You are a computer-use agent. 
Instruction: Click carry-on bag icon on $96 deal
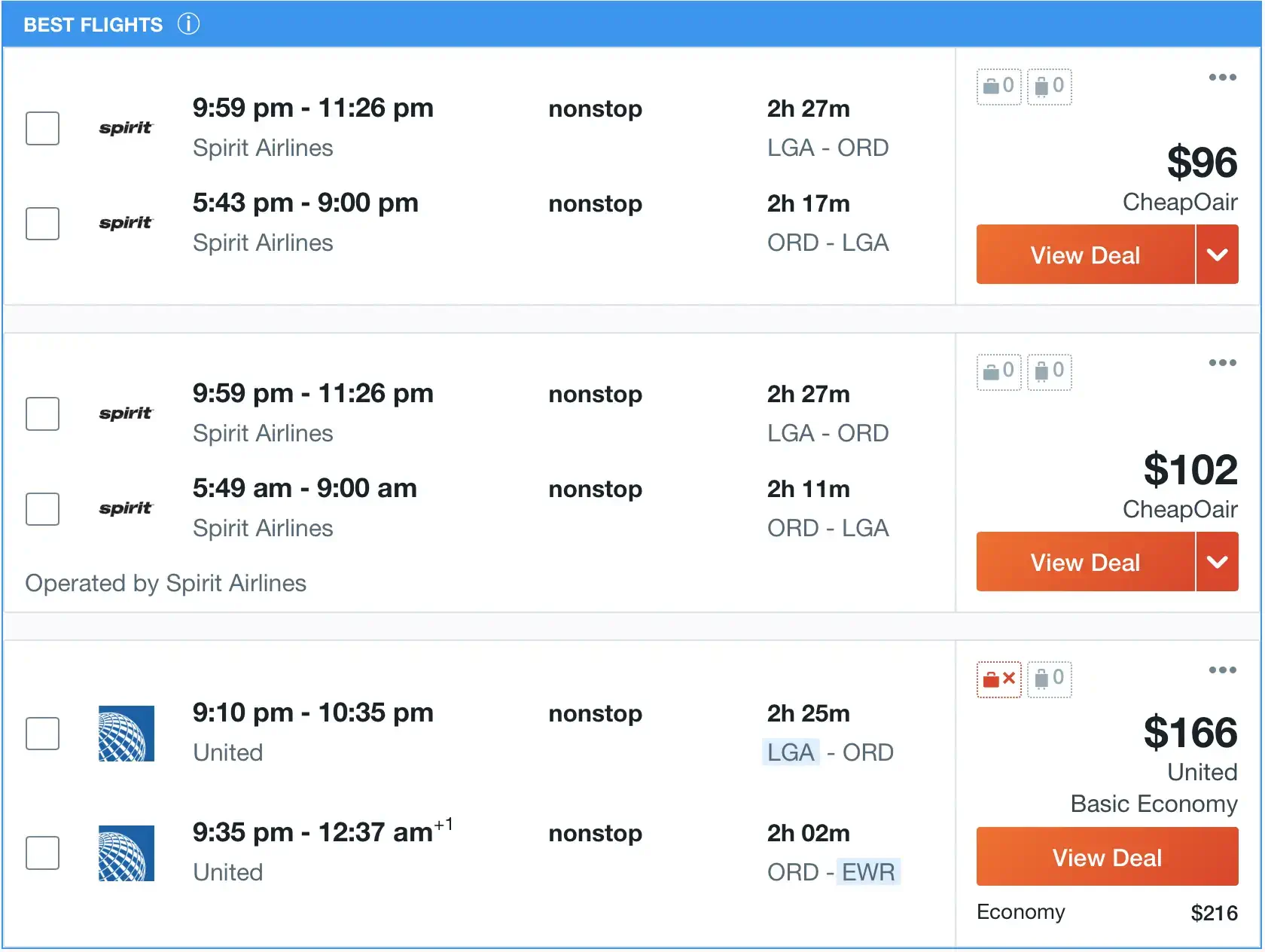click(x=998, y=86)
